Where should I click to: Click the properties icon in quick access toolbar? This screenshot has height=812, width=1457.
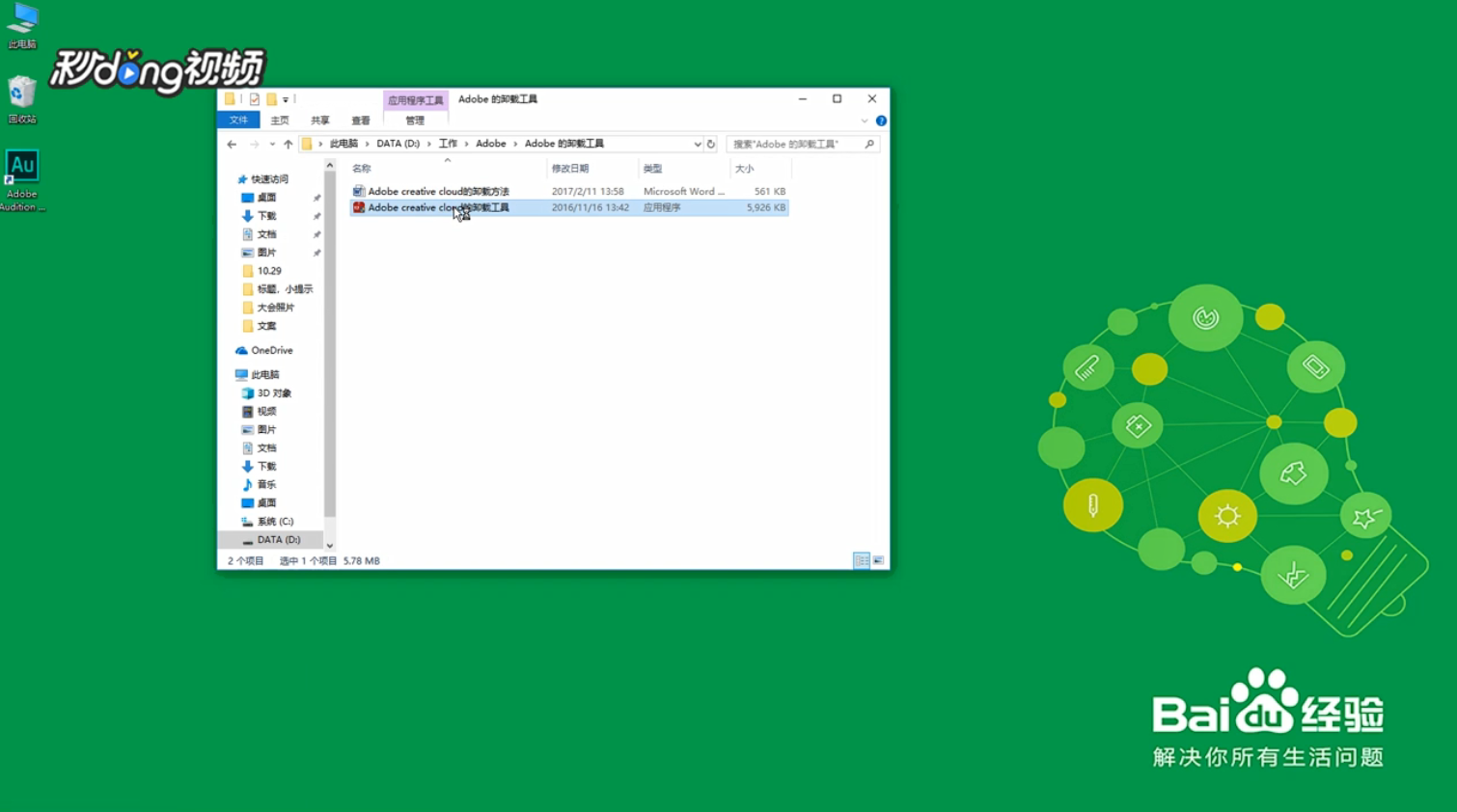tap(255, 99)
